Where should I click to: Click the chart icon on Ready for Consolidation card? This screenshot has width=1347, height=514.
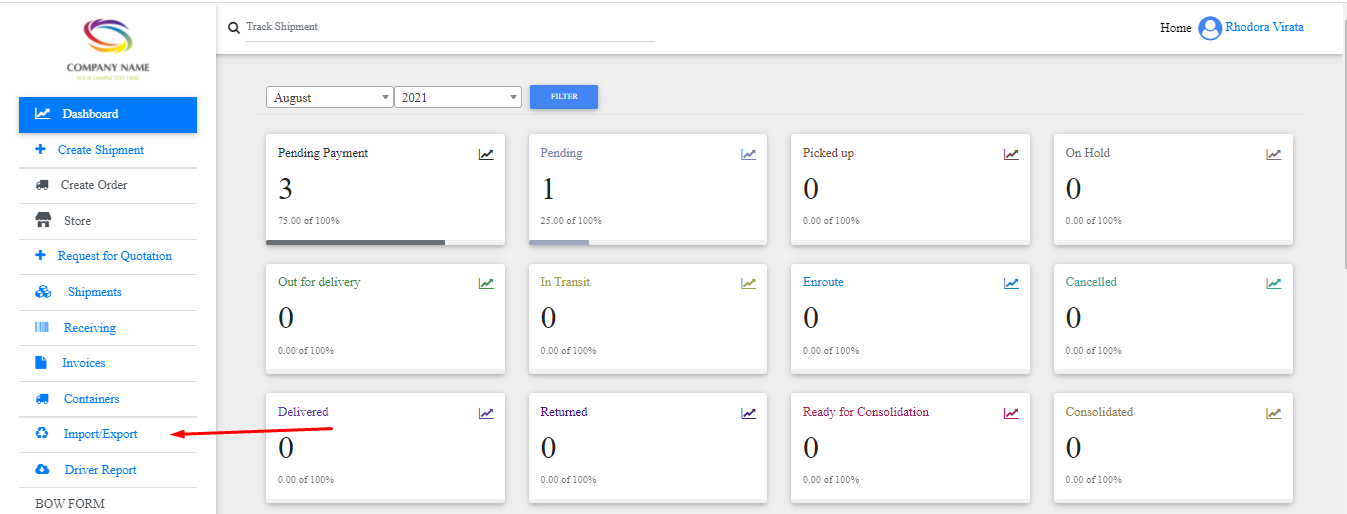pos(1011,413)
